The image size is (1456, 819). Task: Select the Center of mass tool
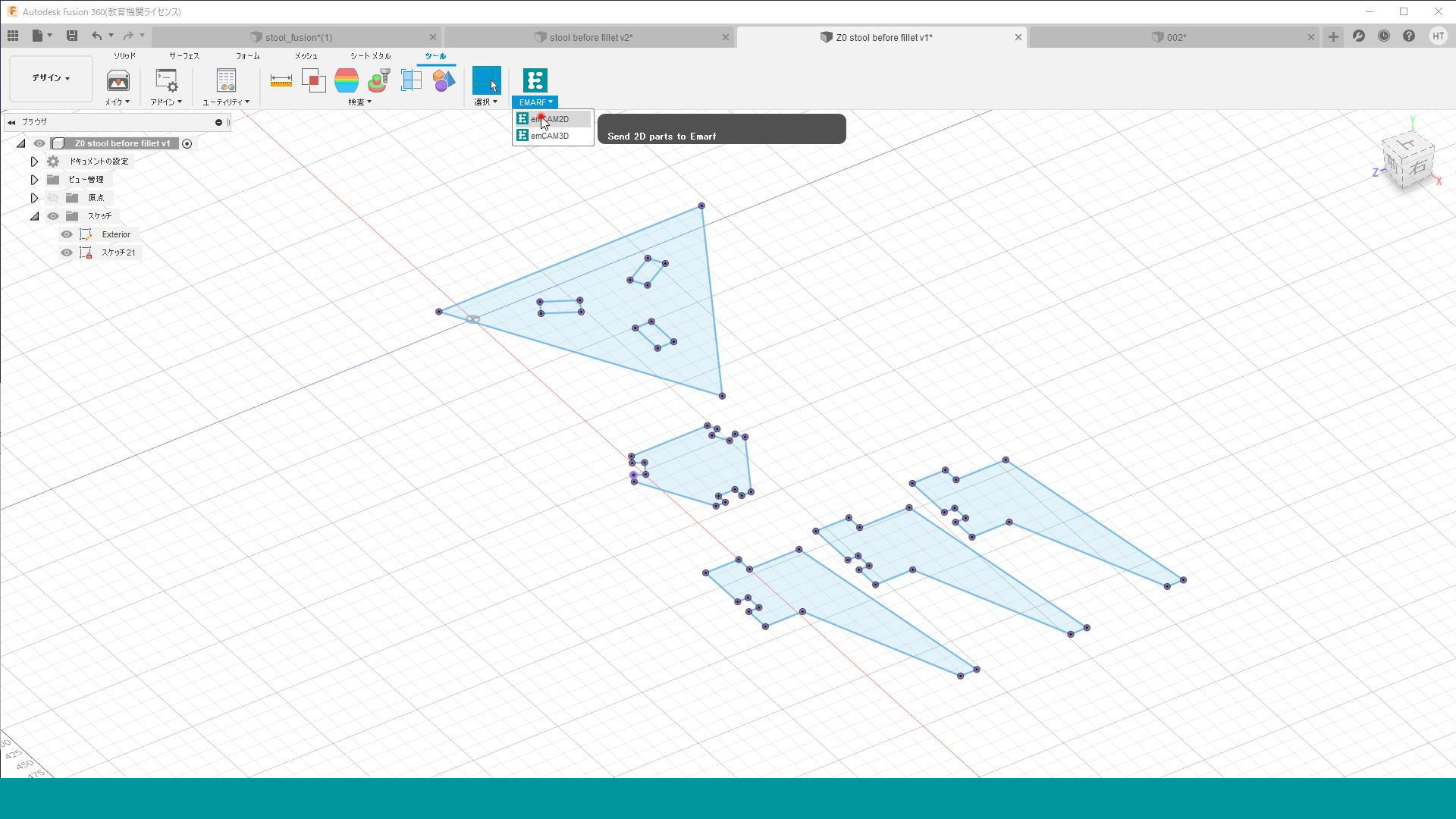379,80
